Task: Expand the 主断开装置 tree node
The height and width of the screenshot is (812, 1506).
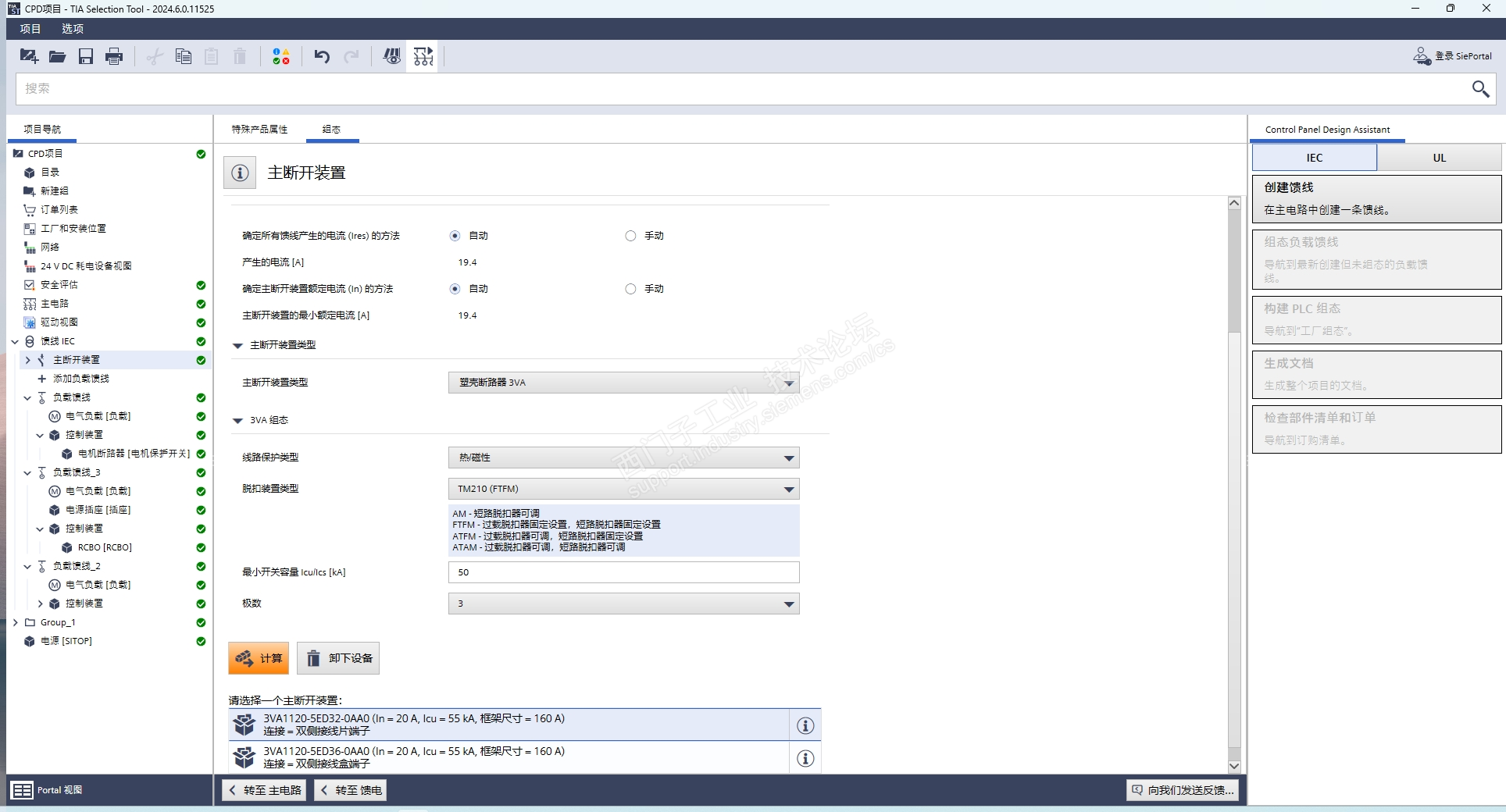Action: point(27,360)
